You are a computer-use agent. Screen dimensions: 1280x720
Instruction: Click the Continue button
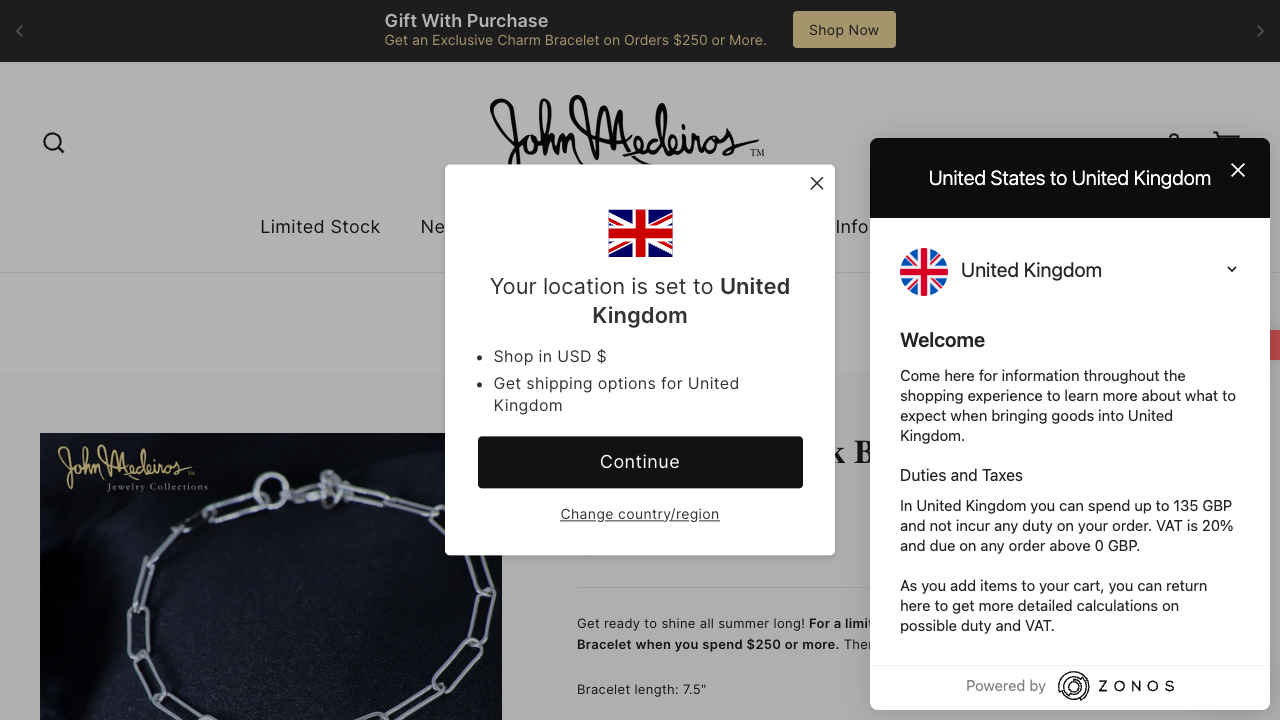pyautogui.click(x=640, y=462)
